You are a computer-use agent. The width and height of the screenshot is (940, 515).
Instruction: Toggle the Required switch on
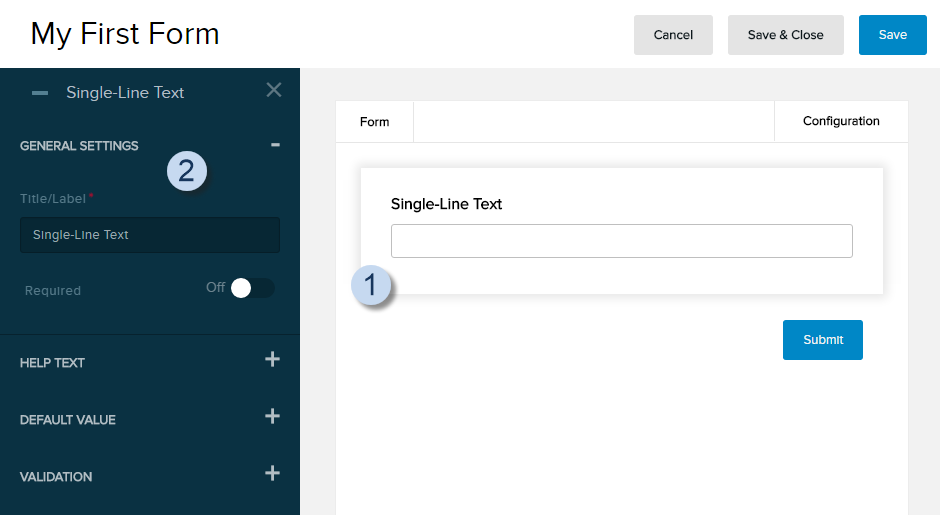tap(251, 288)
